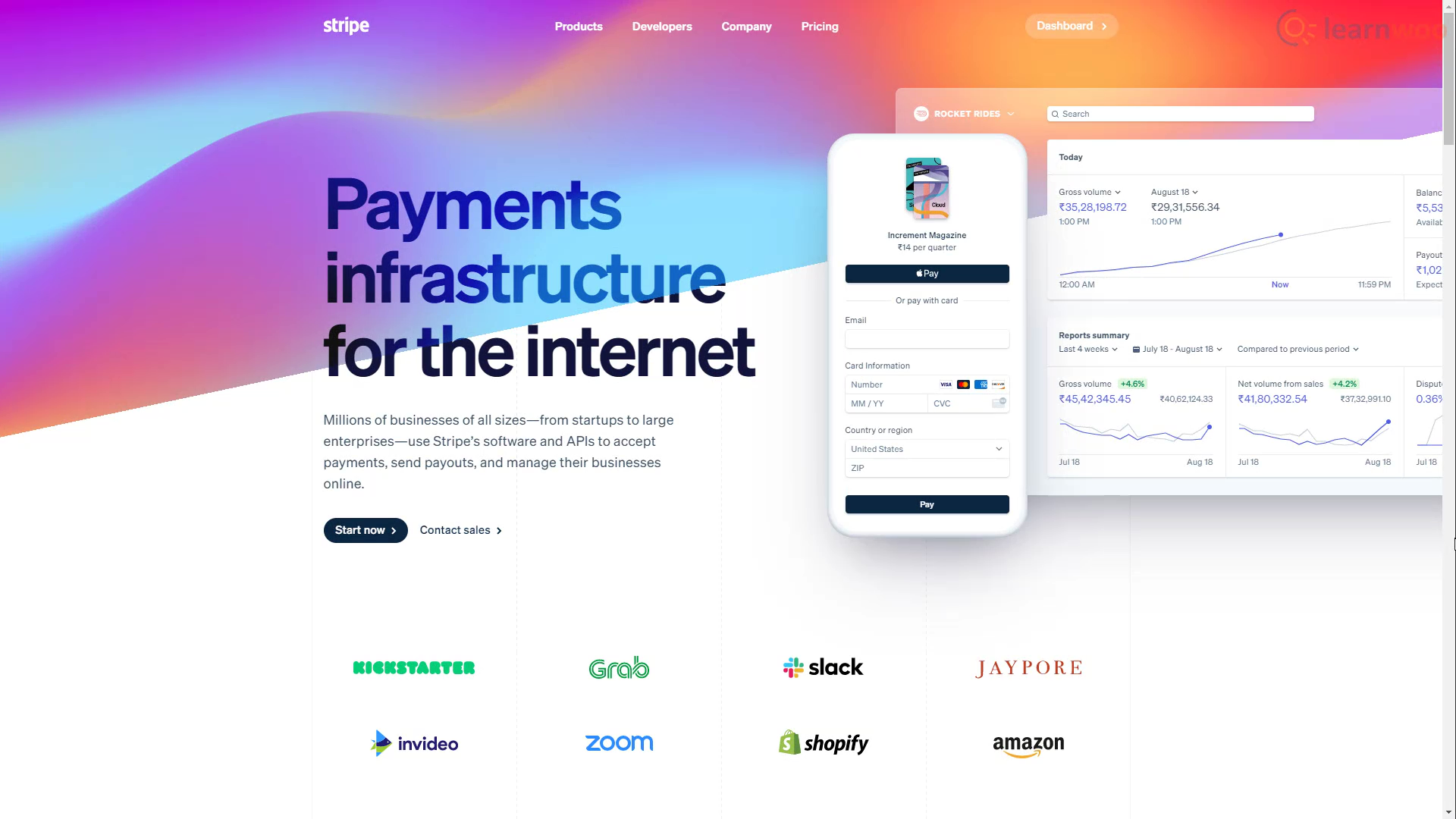Screen dimensions: 1456x819
Task: Open the Developers menu
Action: coord(662,25)
